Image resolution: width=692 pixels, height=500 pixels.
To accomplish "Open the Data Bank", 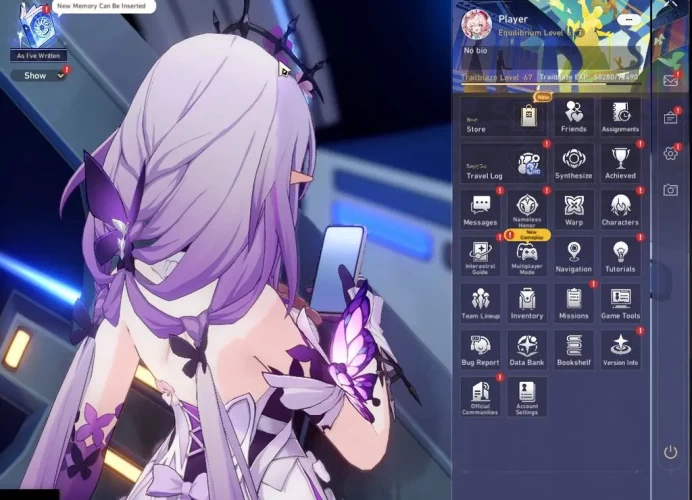I will [527, 350].
